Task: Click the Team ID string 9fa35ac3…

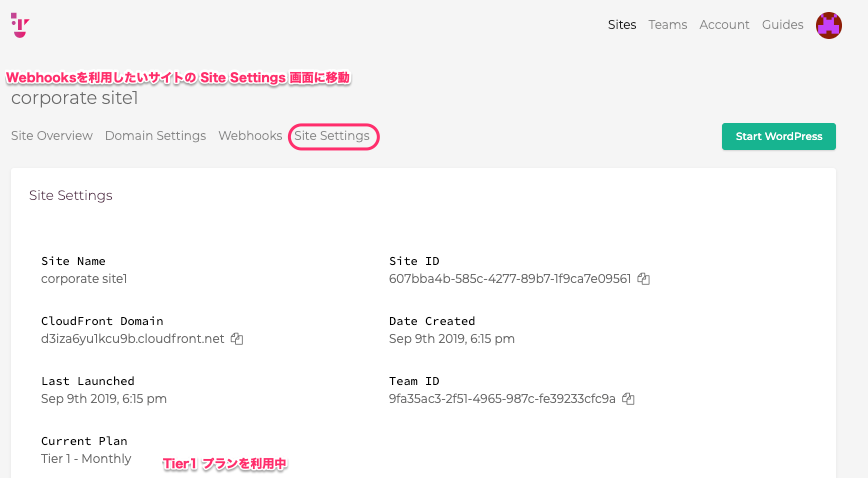Action: coord(502,398)
